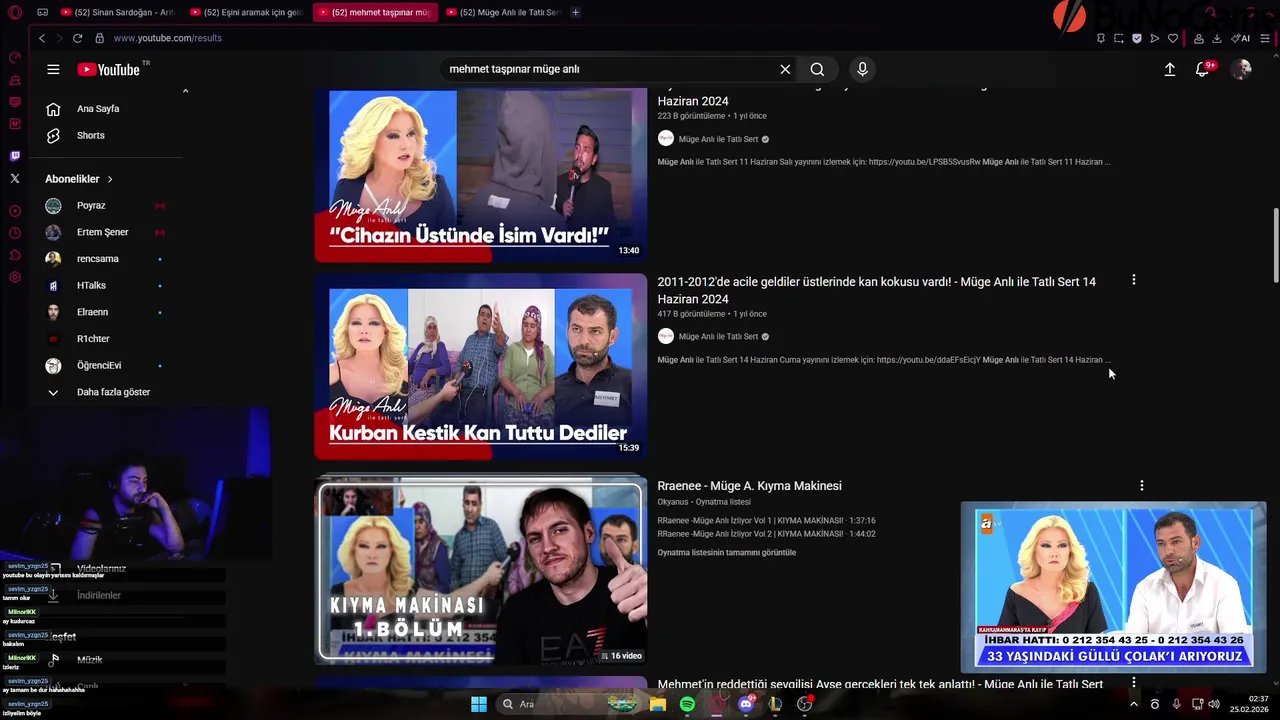This screenshot has width=1280, height=720.
Task: Play 'Cihazın Üstünde İsim Vardı!' thumbnail
Action: 481,175
